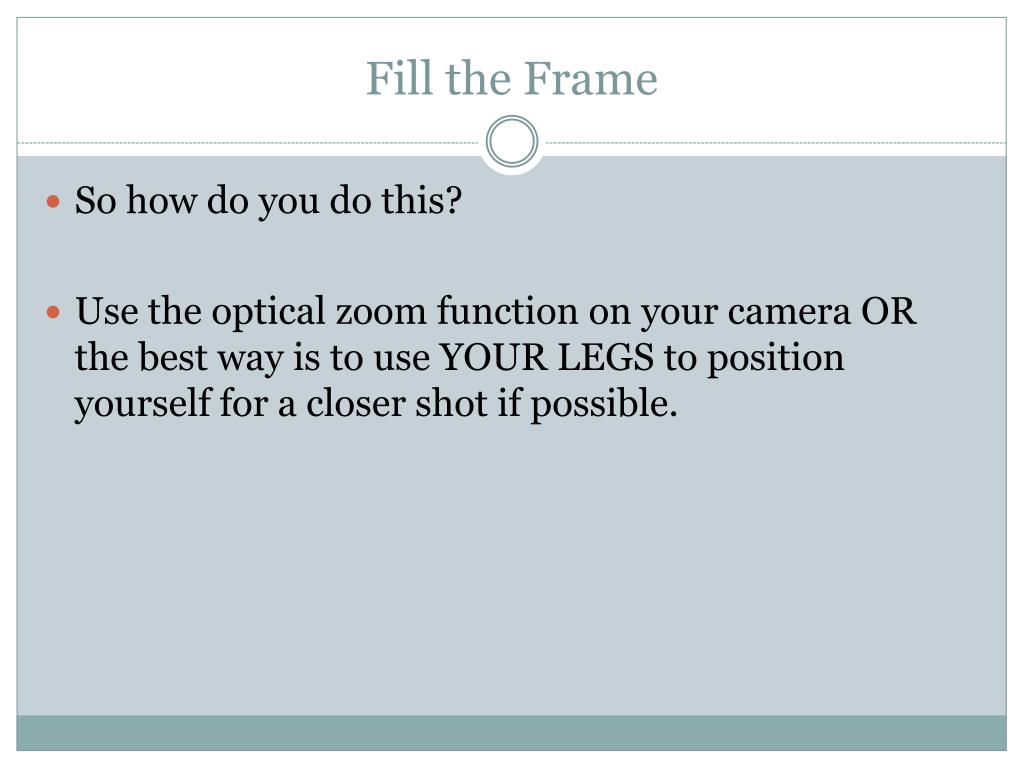Click the word "position" ending the second line
The width and height of the screenshot is (1024, 768).
[x=776, y=359]
